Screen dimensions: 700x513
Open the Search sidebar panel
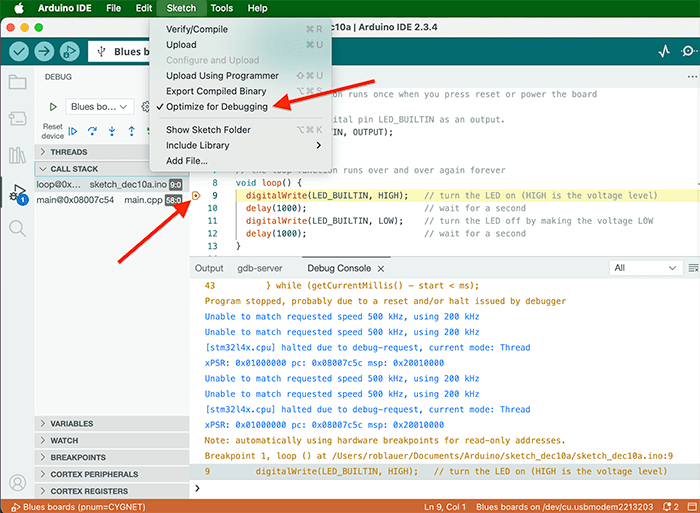pyautogui.click(x=17, y=229)
